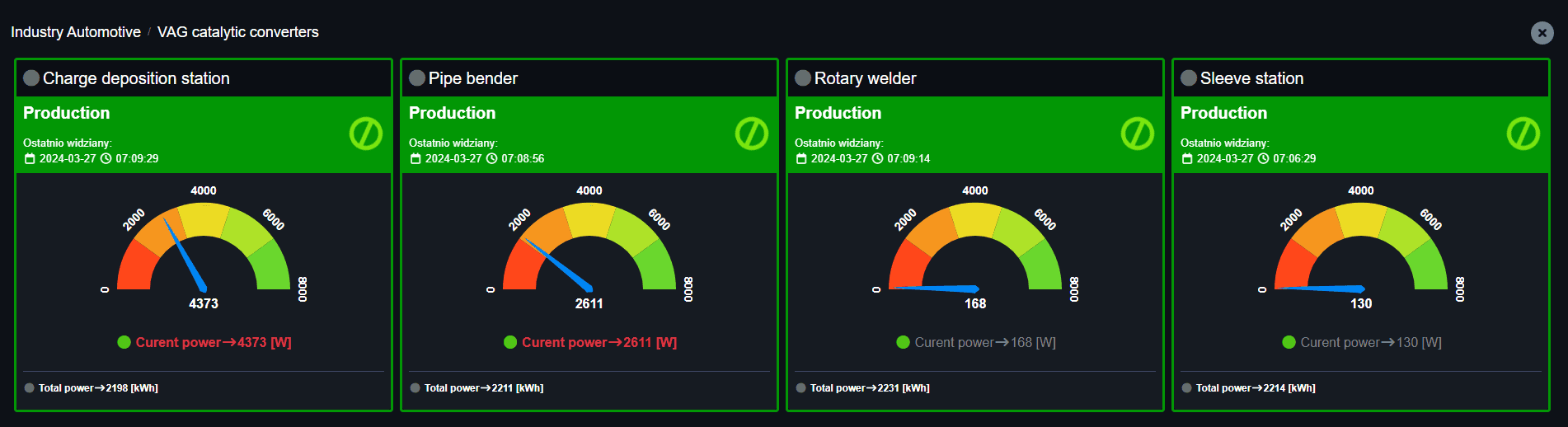Click the grey dot beside Total power 2214 kWh

tap(1187, 388)
